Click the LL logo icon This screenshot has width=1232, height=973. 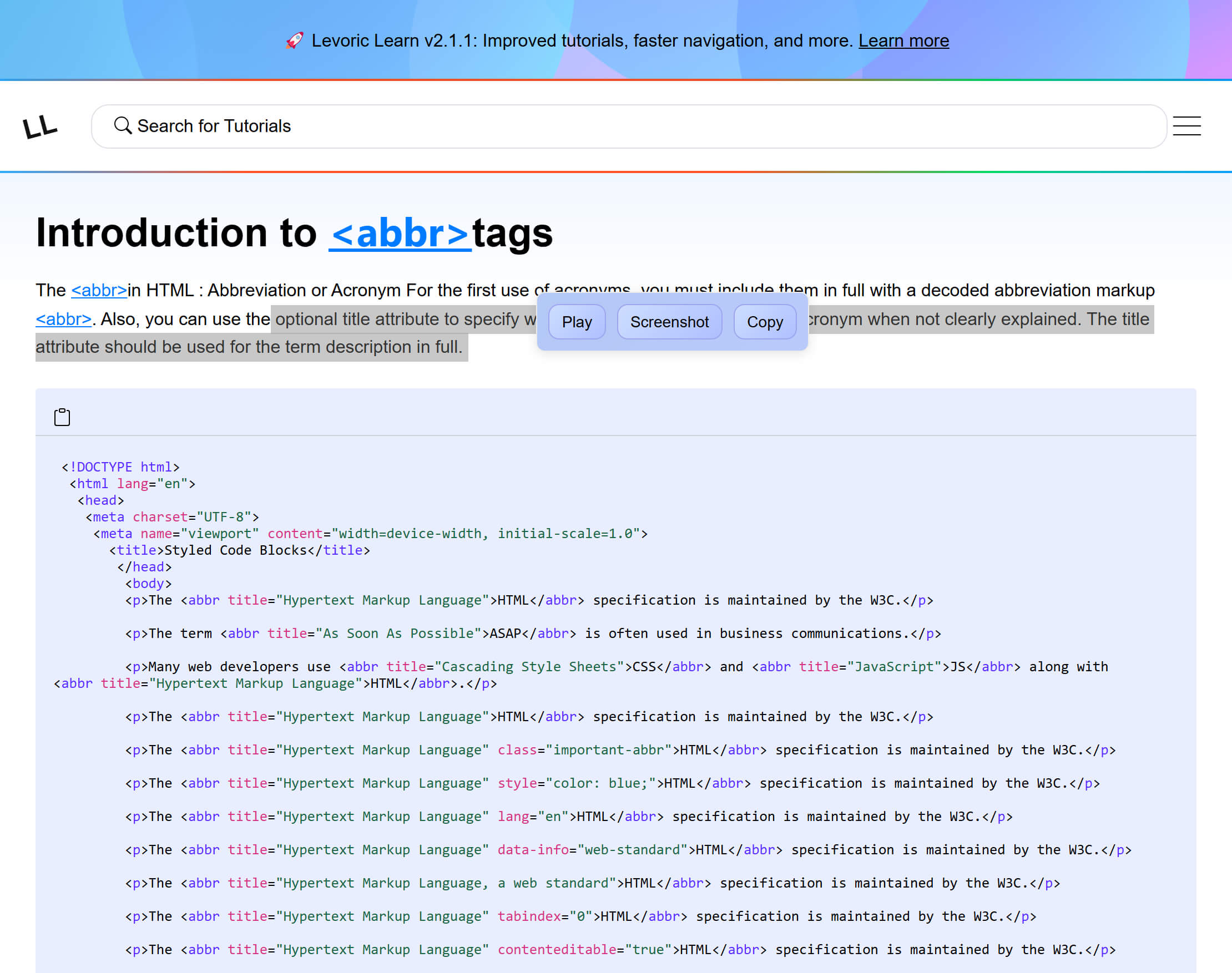(40, 126)
